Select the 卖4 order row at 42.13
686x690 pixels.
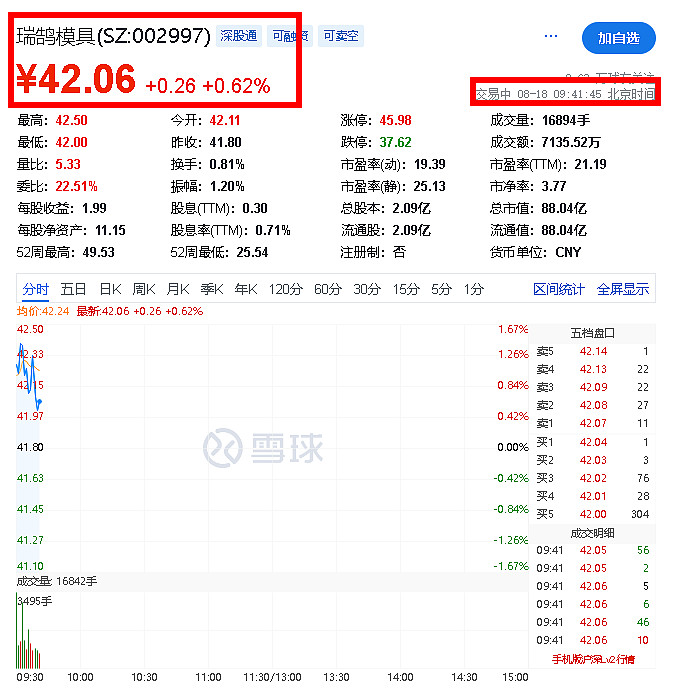[x=592, y=369]
